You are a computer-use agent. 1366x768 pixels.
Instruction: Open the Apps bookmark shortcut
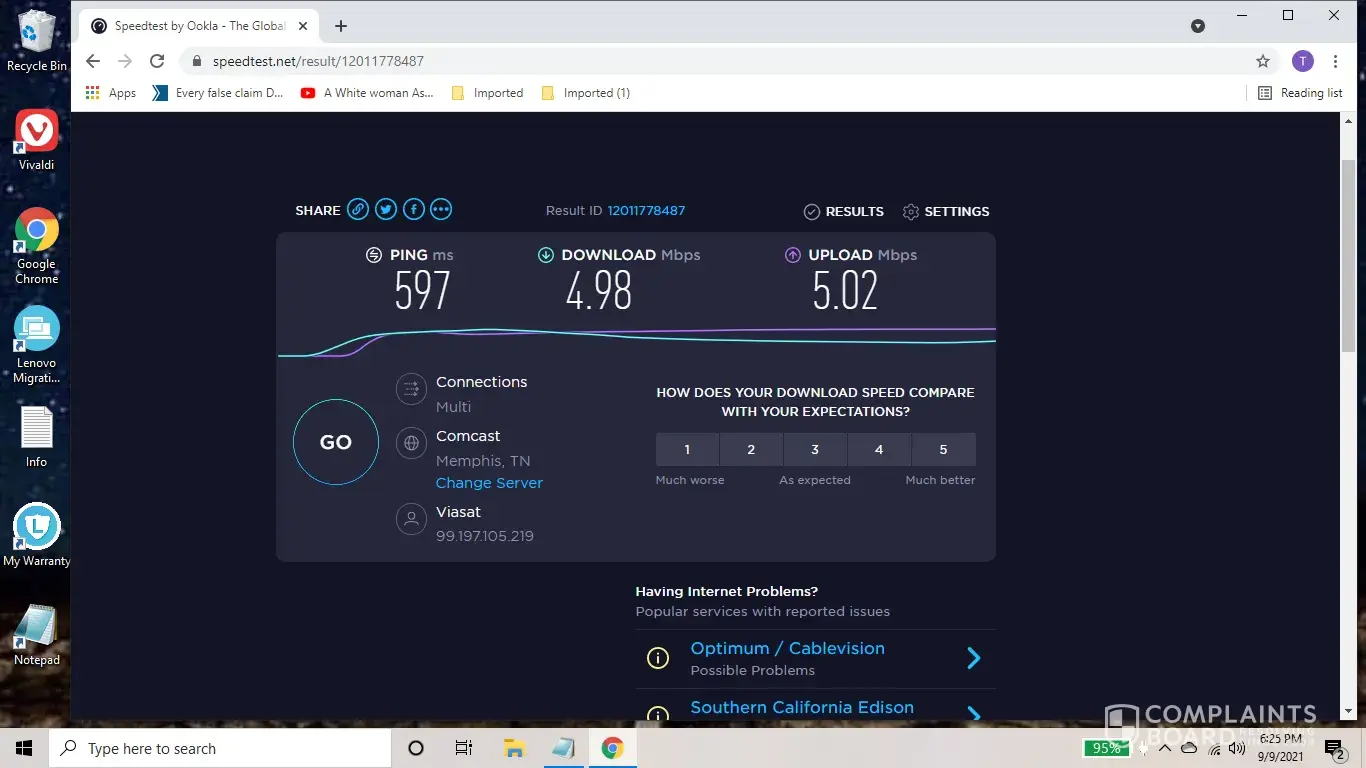(111, 93)
